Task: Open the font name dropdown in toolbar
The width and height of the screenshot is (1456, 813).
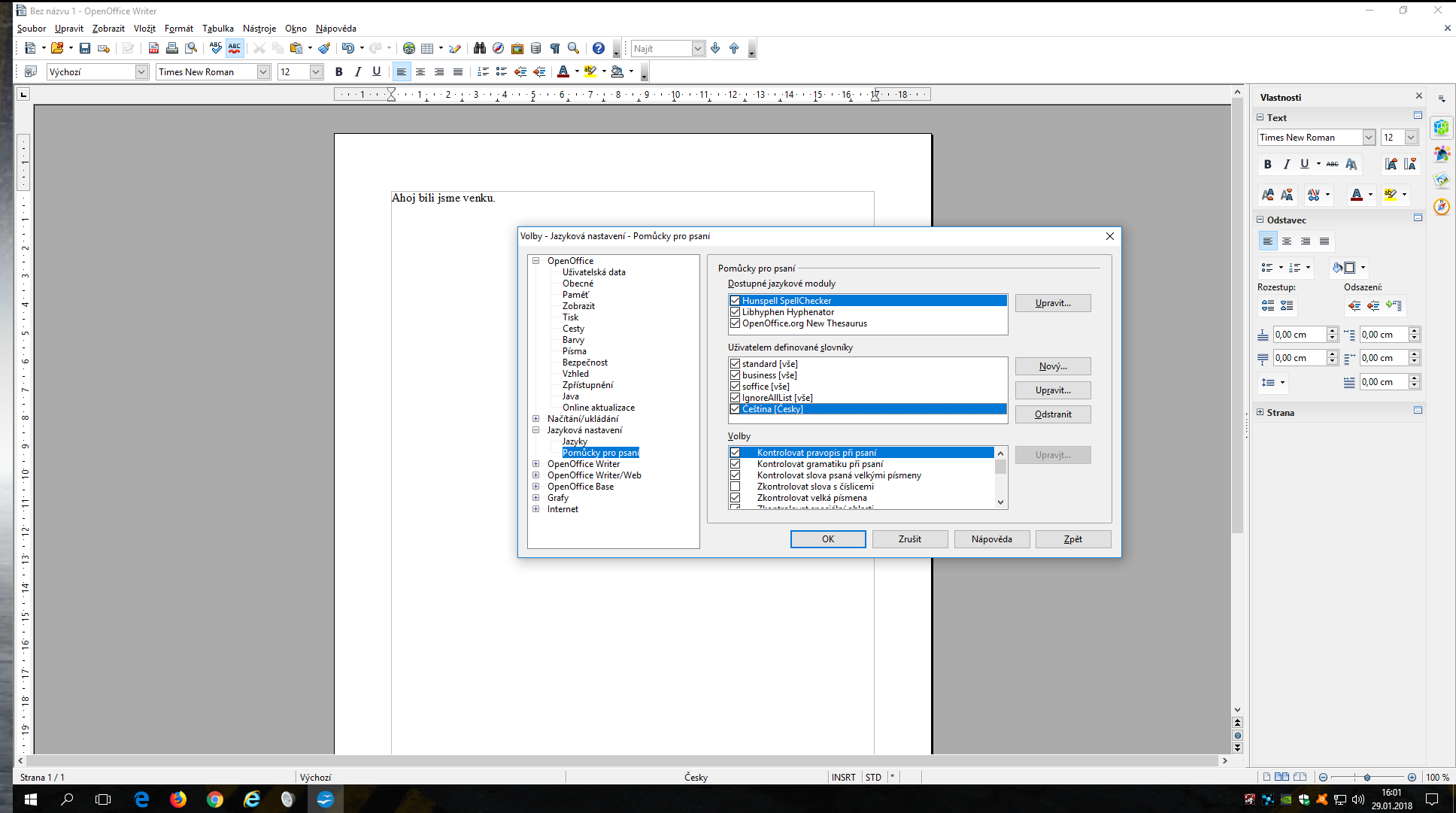Action: point(263,71)
